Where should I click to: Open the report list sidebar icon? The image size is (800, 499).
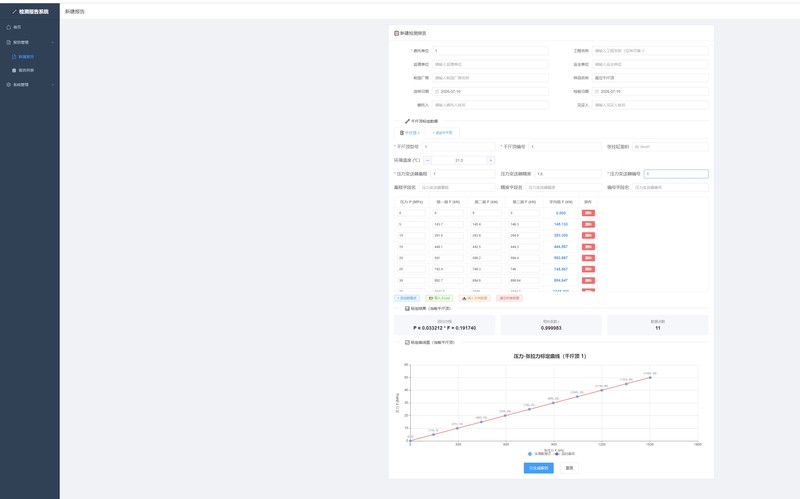pyautogui.click(x=14, y=70)
